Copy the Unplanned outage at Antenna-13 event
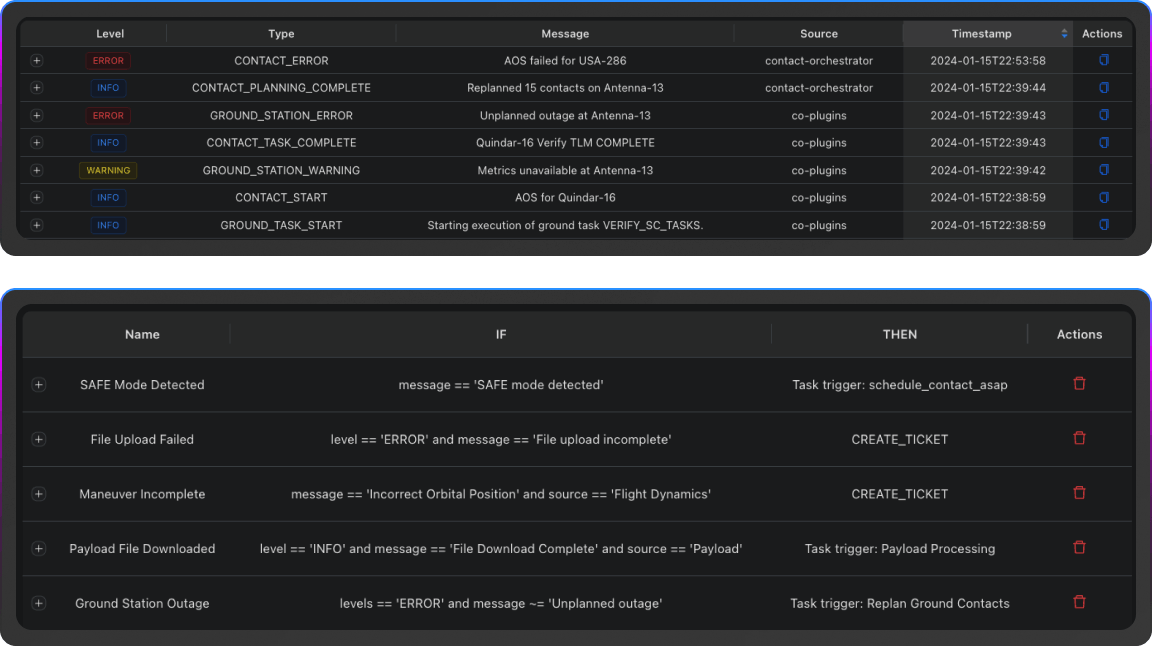This screenshot has width=1152, height=646. [x=1104, y=115]
